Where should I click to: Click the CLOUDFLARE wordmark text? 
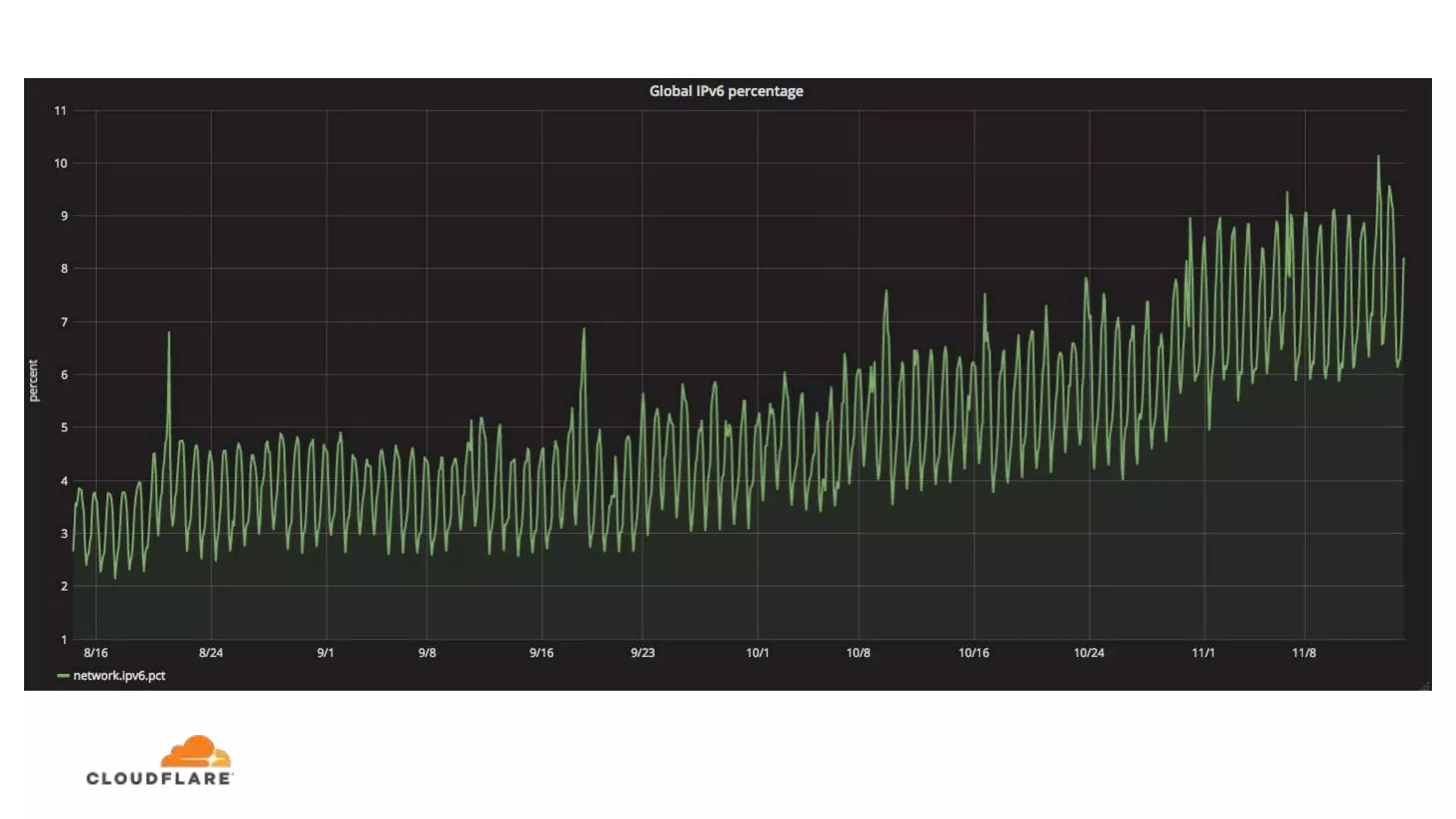pos(159,778)
